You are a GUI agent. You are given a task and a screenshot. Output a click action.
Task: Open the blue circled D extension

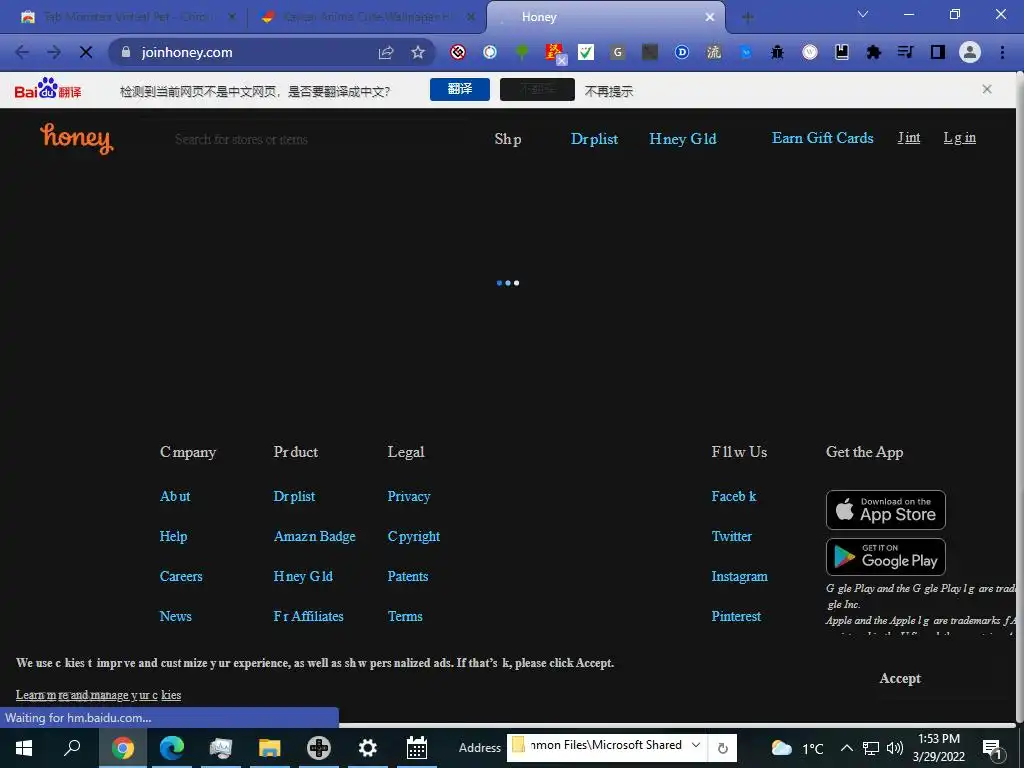682,52
